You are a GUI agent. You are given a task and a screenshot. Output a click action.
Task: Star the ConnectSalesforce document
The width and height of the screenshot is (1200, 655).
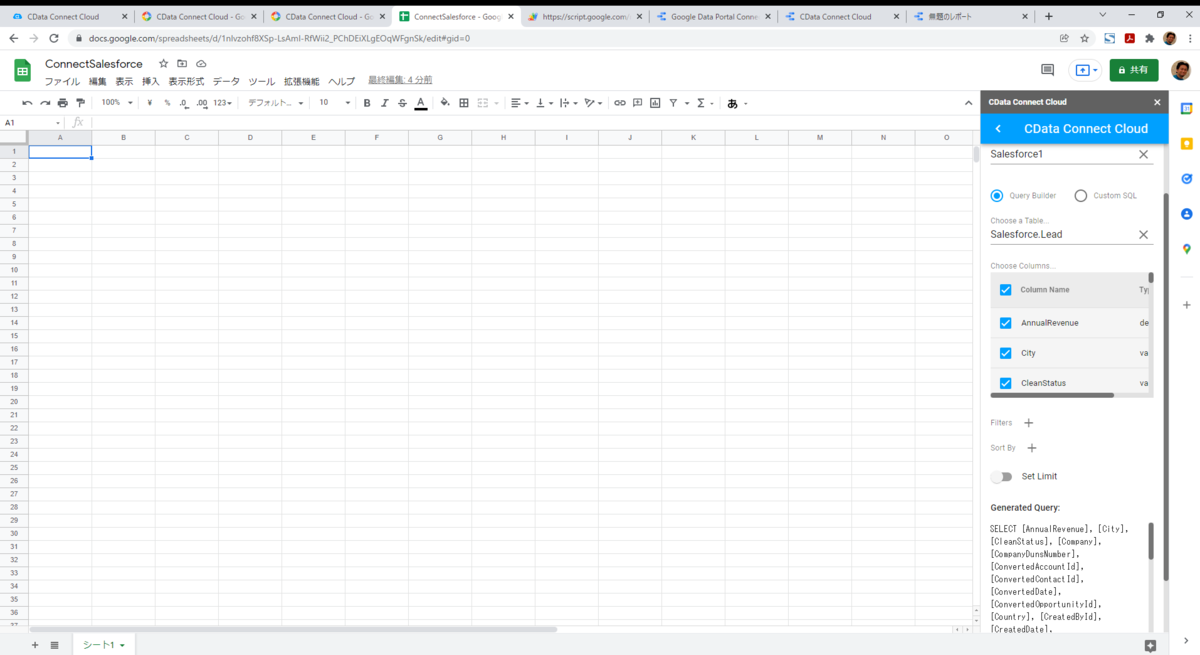(164, 64)
